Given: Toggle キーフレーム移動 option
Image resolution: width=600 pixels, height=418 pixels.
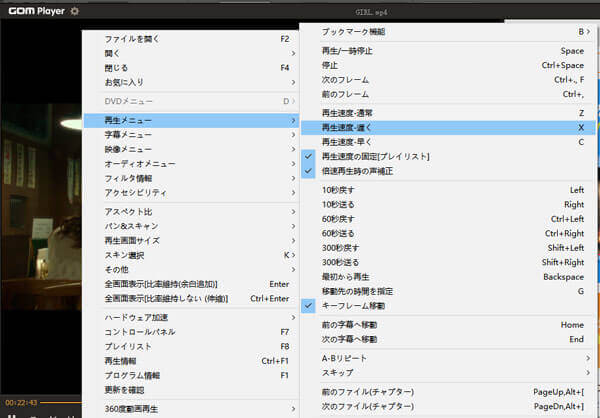Looking at the screenshot, I should pyautogui.click(x=354, y=305).
